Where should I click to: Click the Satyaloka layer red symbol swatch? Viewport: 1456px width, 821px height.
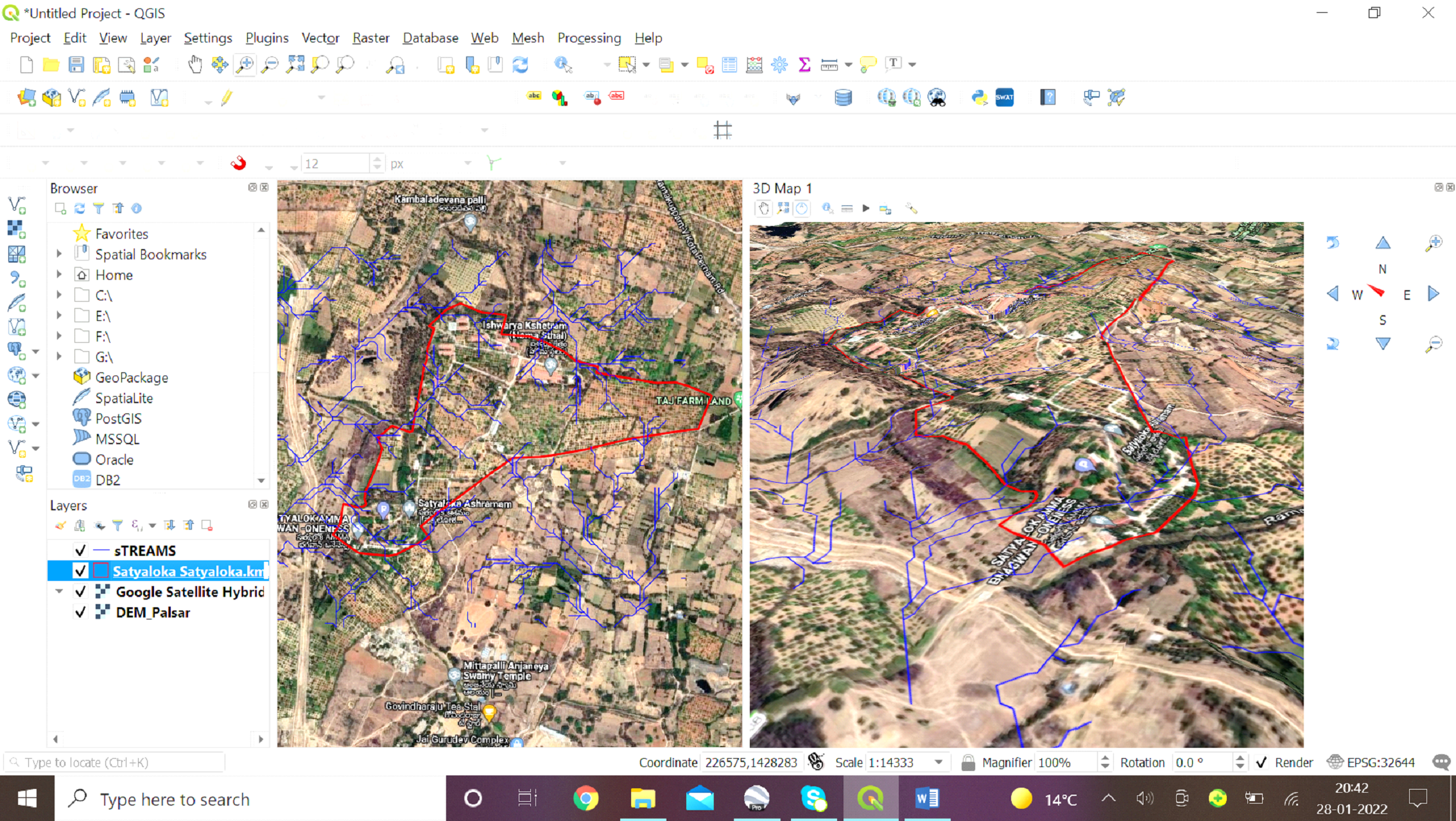[101, 571]
